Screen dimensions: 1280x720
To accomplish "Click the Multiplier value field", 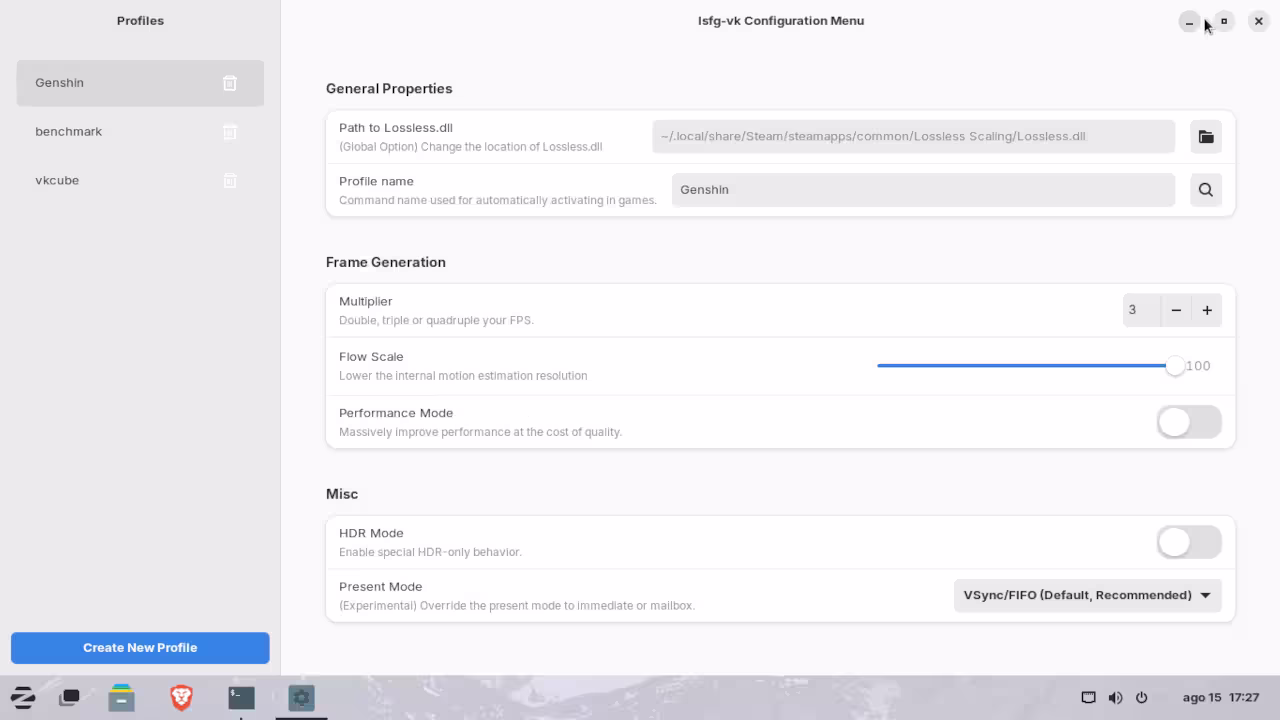I will click(x=1141, y=310).
